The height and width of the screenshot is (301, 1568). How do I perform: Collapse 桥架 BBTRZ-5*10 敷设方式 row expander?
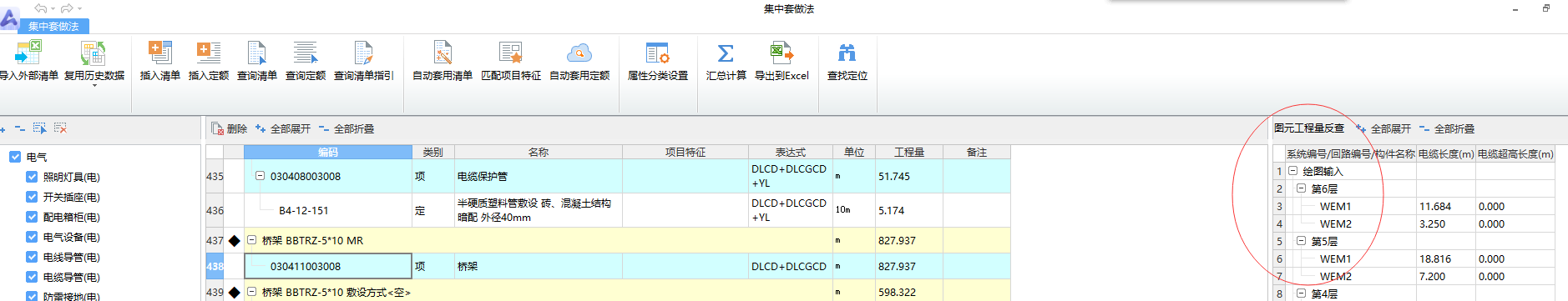[251, 292]
